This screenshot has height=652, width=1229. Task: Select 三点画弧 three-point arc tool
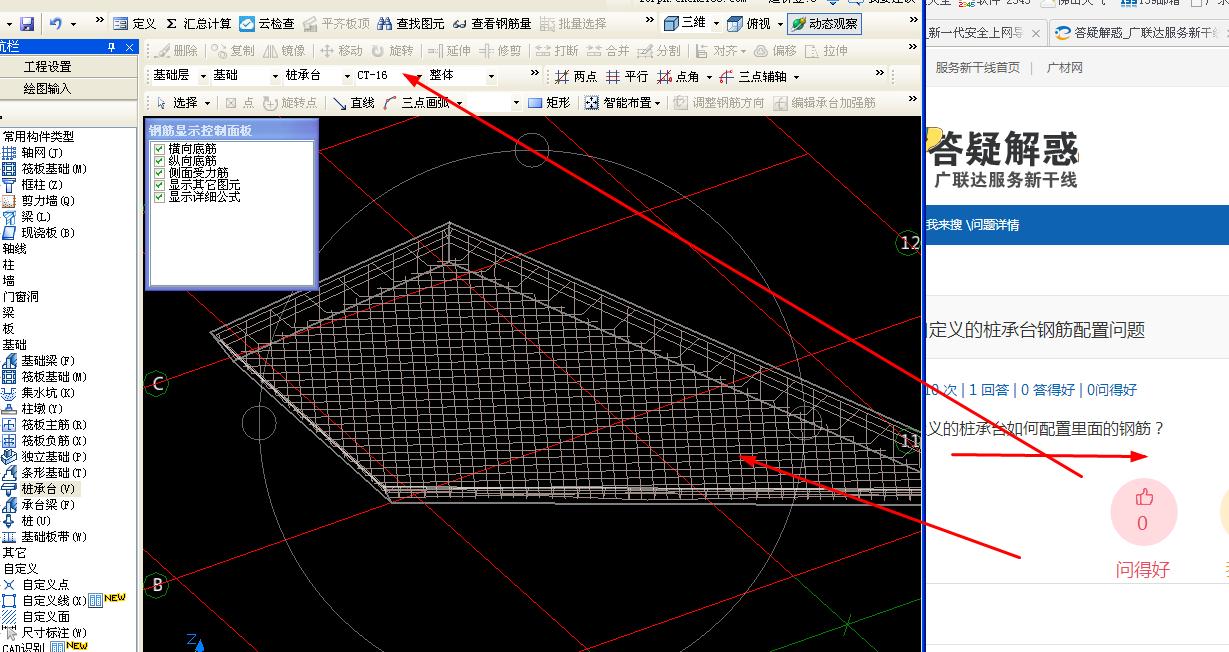point(417,102)
